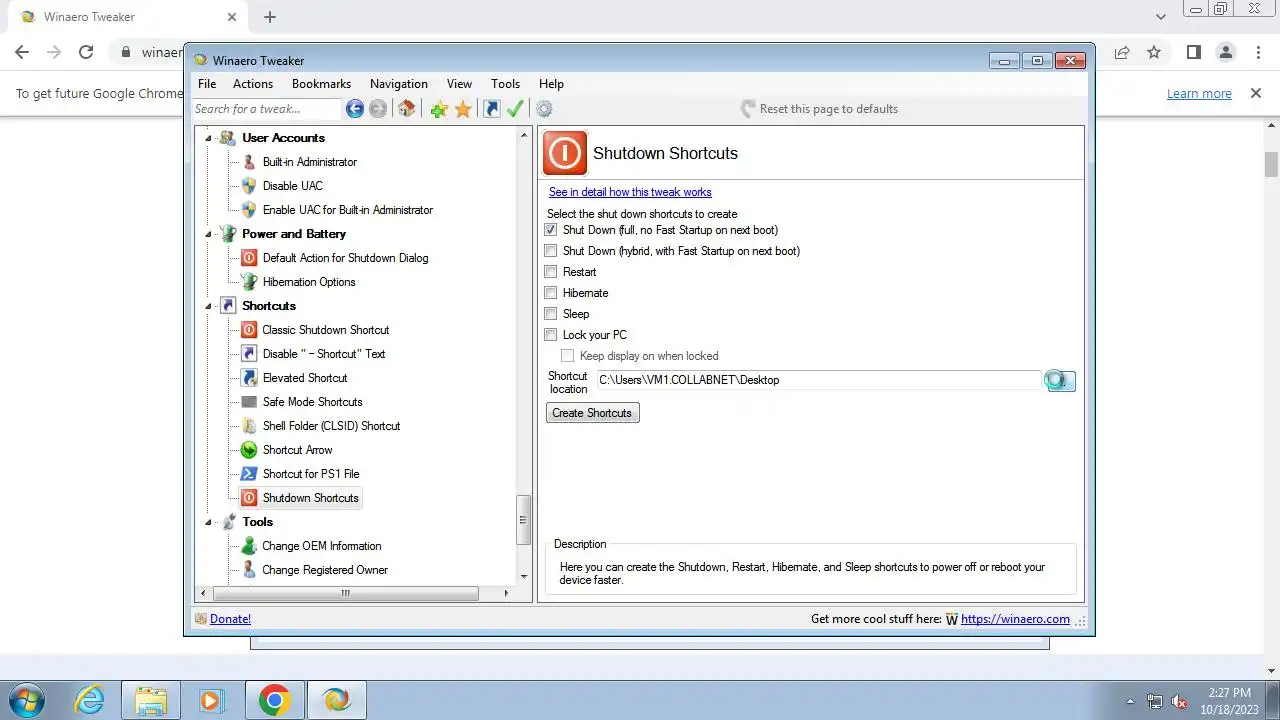Click the back navigation arrow in Winaero toolbar
Image resolution: width=1280 pixels, height=720 pixels.
click(354, 109)
